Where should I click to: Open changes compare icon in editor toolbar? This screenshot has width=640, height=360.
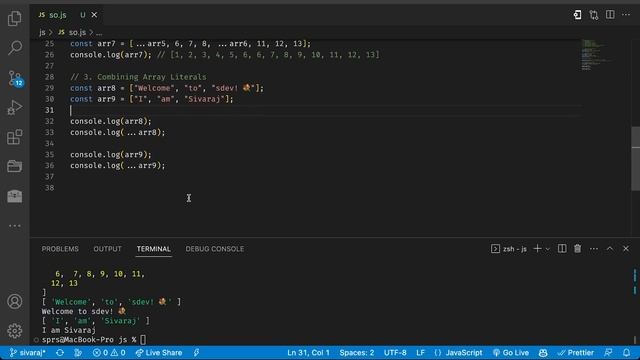click(x=593, y=15)
